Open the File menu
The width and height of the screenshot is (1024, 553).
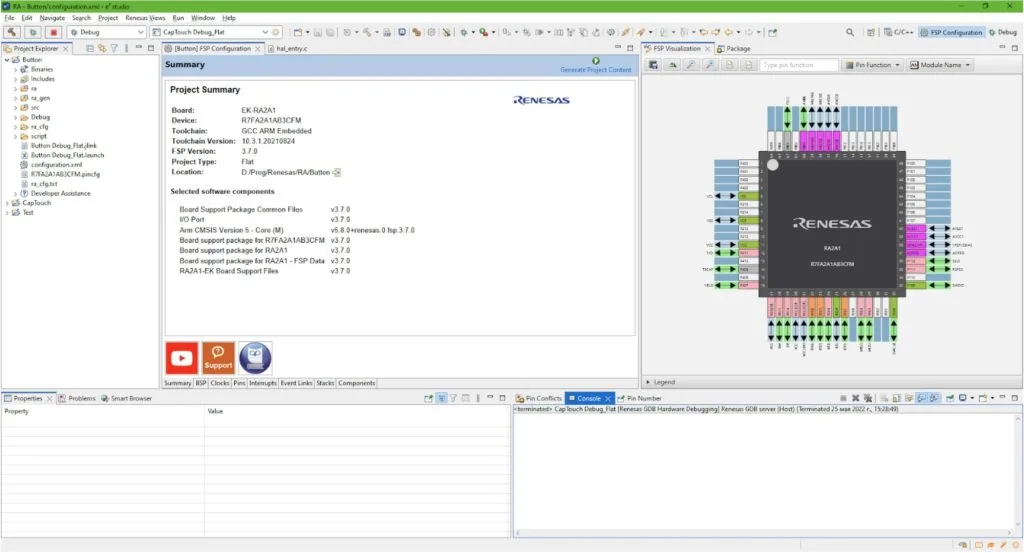point(9,18)
